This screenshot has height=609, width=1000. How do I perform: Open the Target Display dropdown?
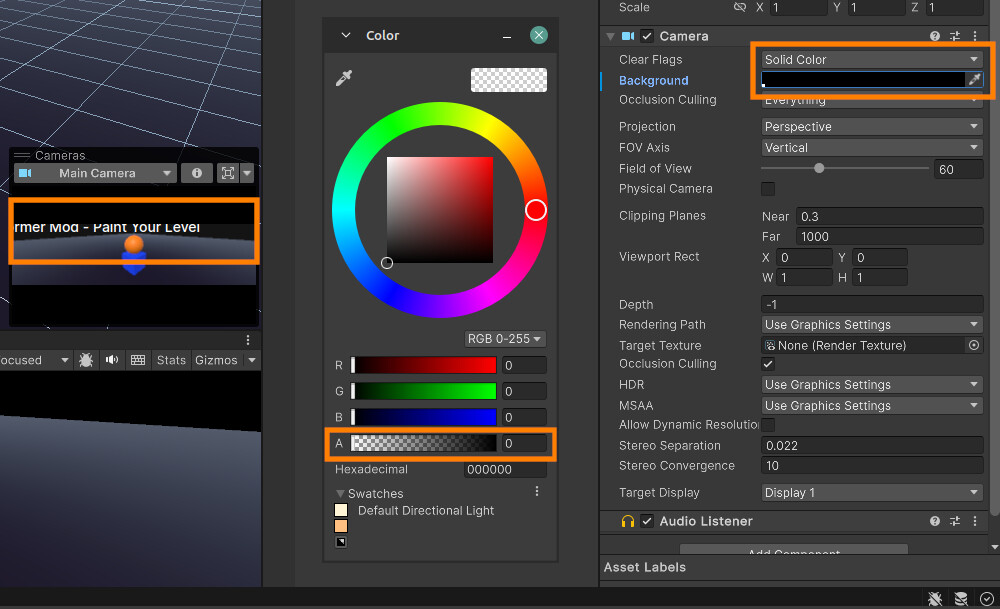click(872, 493)
